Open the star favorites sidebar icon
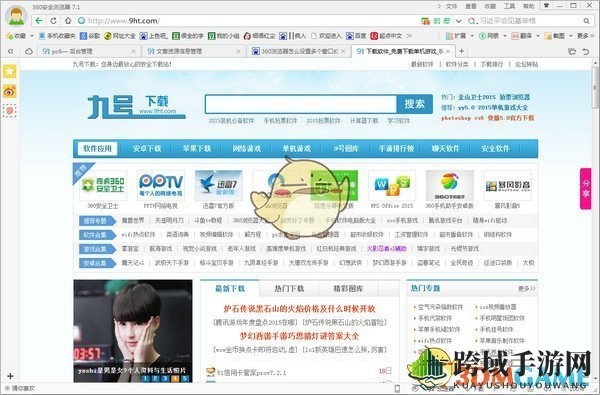This screenshot has height=395, width=600. [x=10, y=71]
